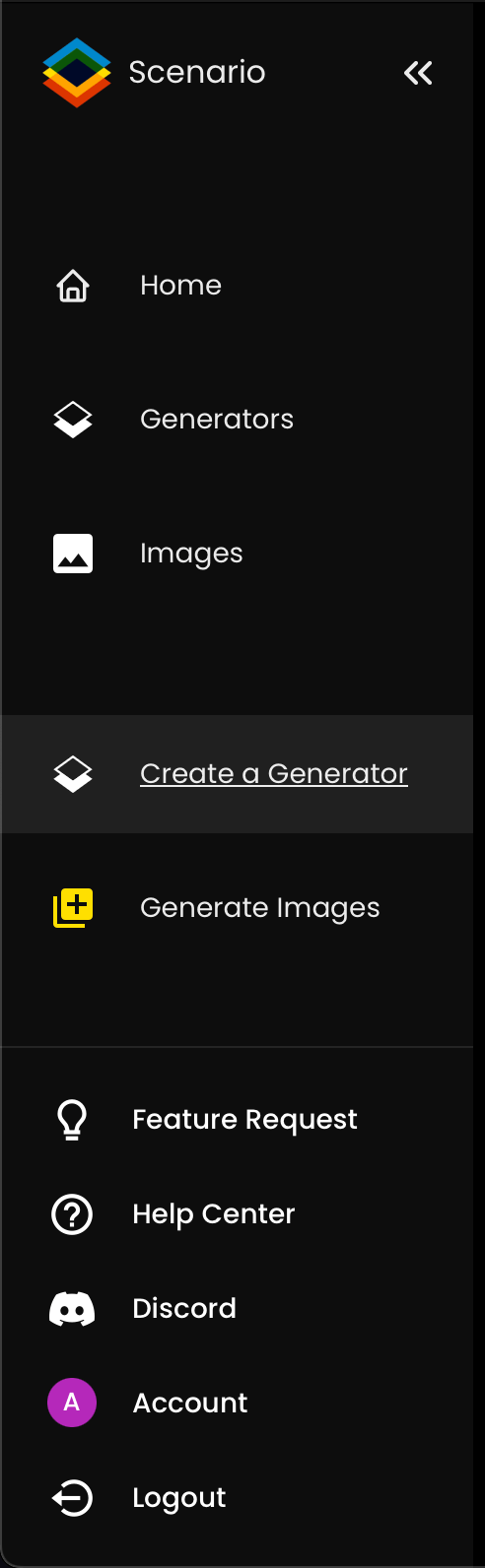Follow the Create a Generator link

[x=274, y=774]
